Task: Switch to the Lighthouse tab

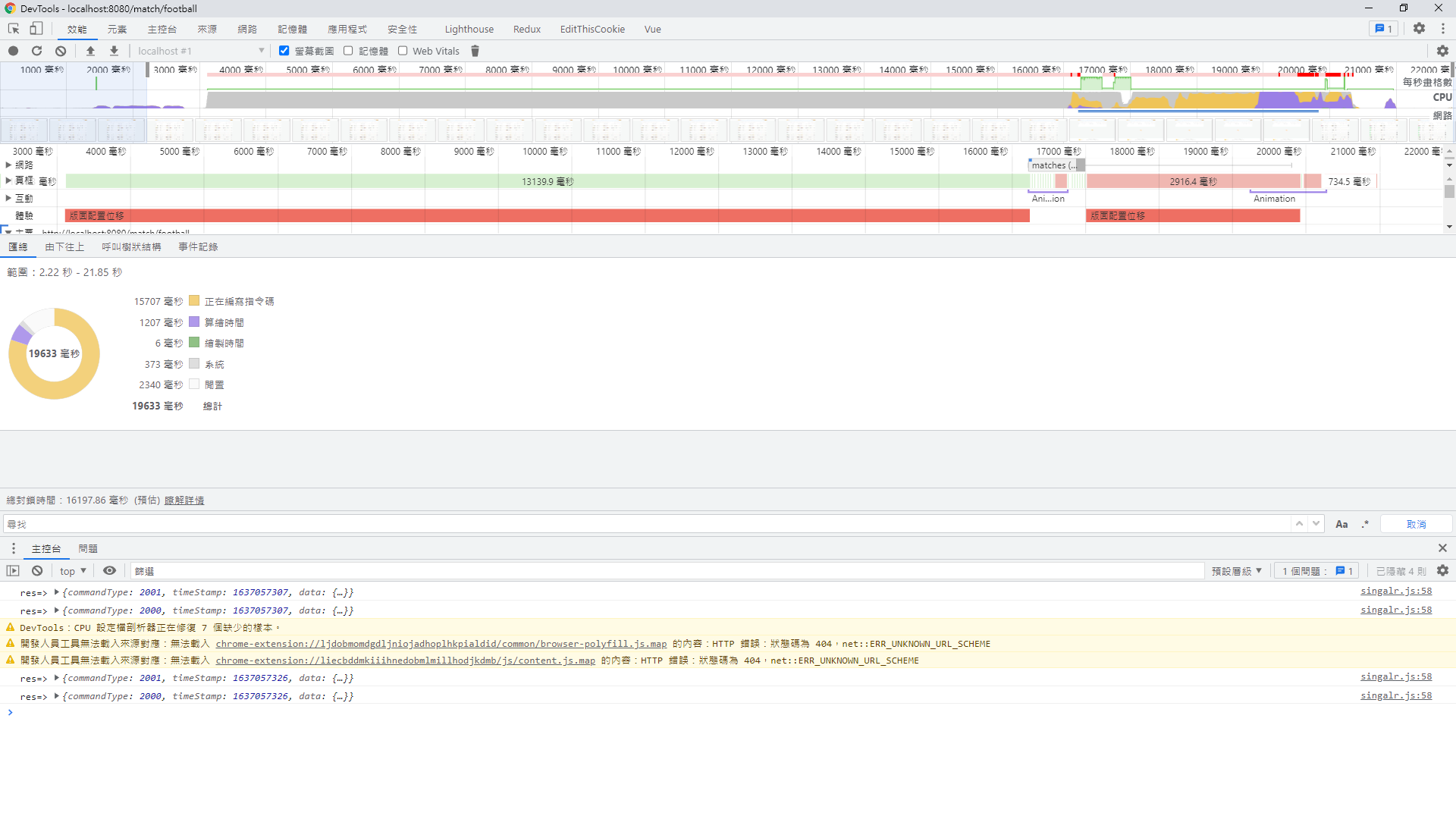Action: tap(469, 29)
